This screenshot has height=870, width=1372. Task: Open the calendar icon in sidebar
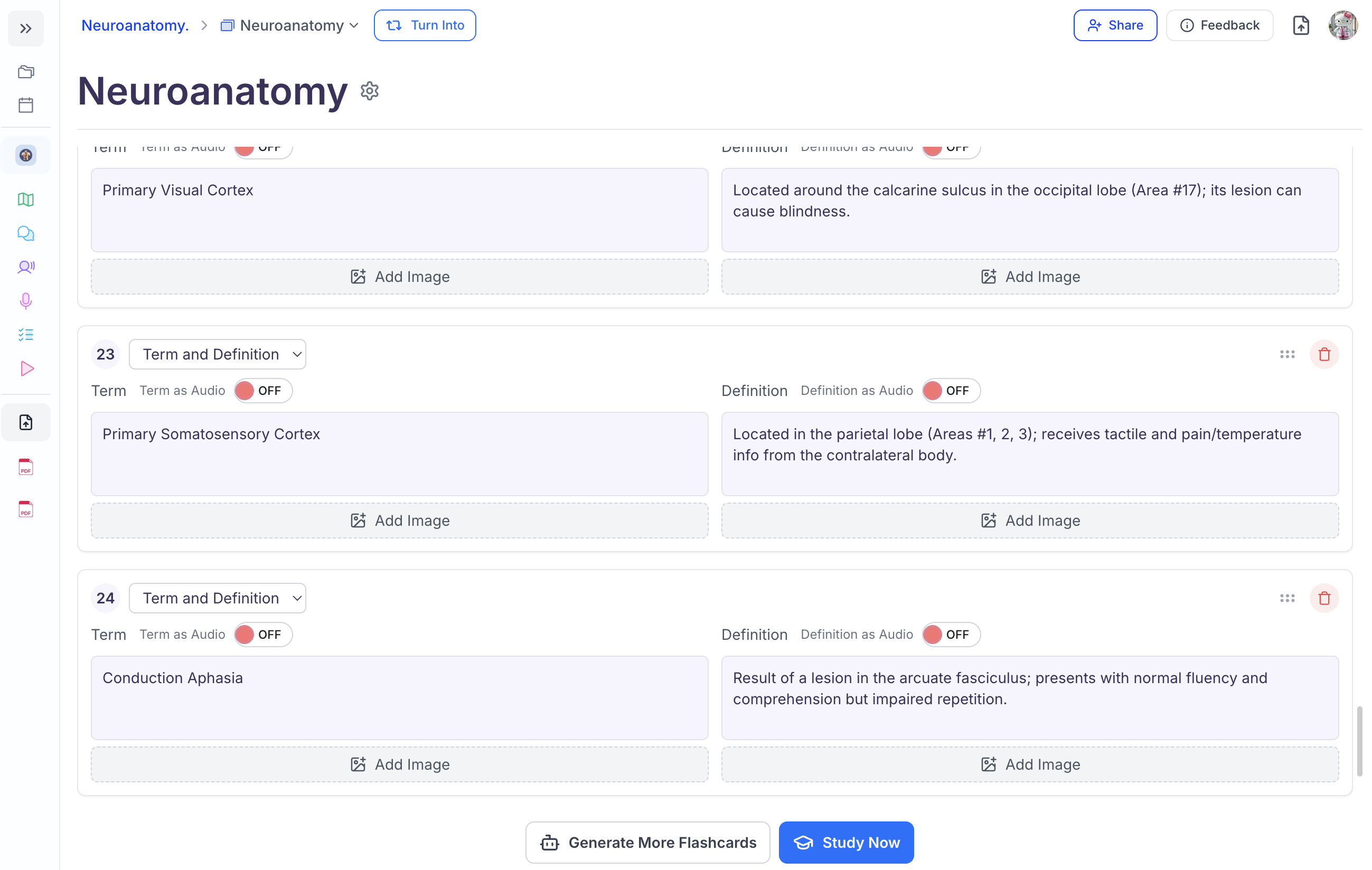pyautogui.click(x=26, y=105)
